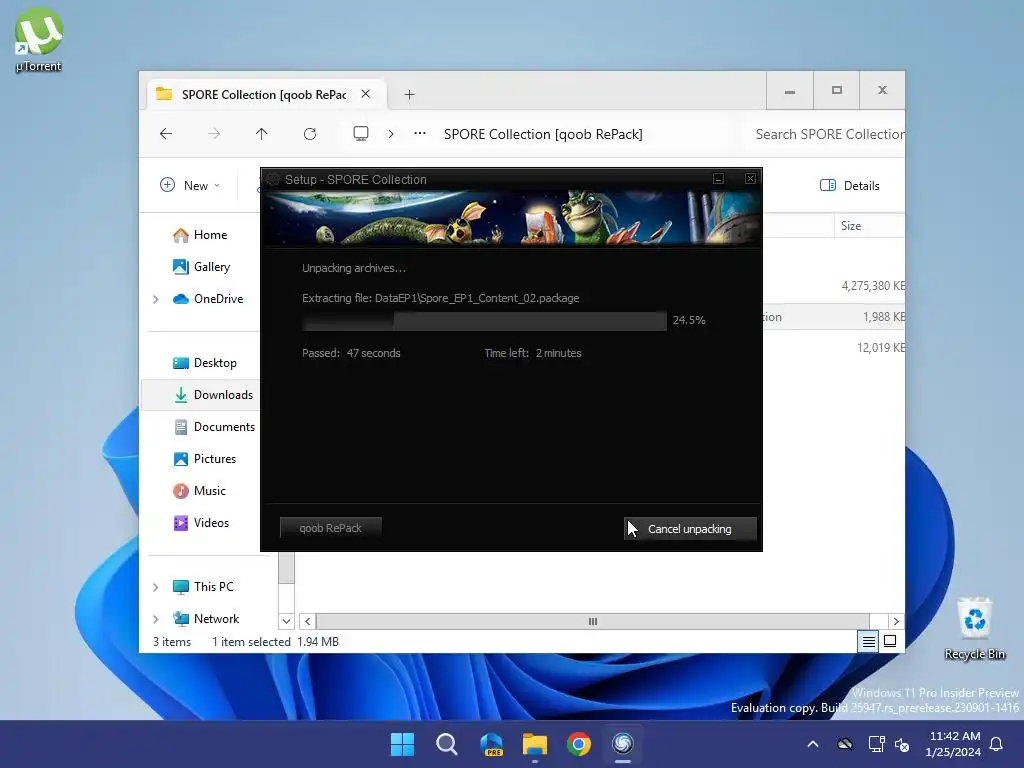Open the Windows Start menu

coord(402,744)
